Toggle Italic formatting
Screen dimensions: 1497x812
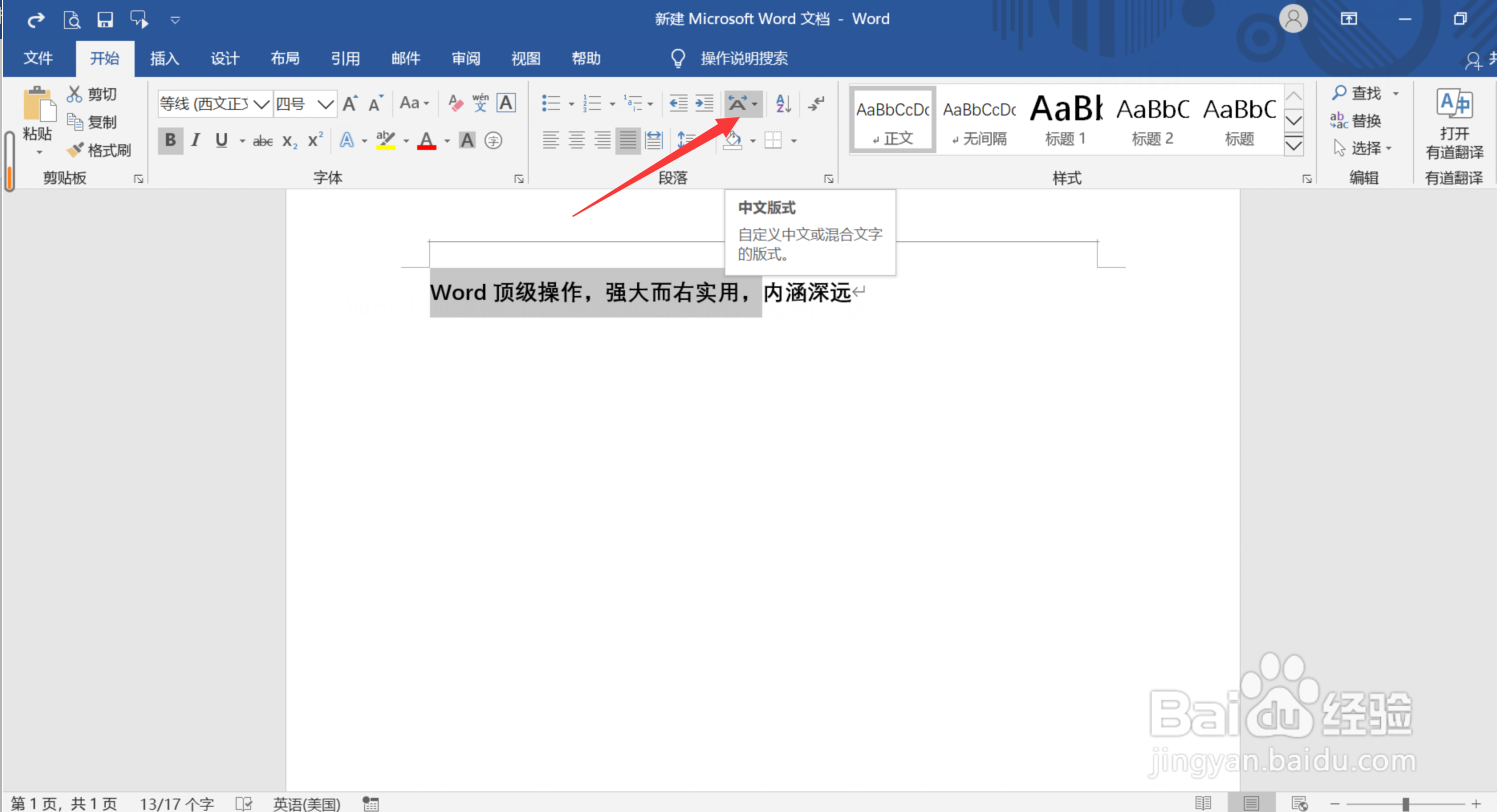(x=196, y=141)
